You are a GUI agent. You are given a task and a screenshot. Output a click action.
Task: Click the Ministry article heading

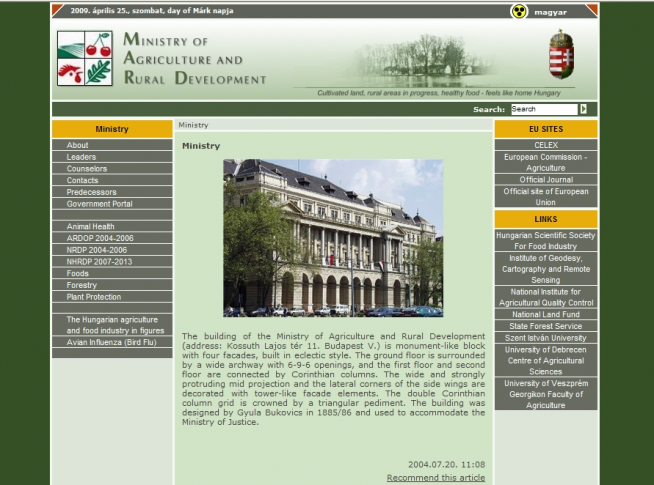201,146
